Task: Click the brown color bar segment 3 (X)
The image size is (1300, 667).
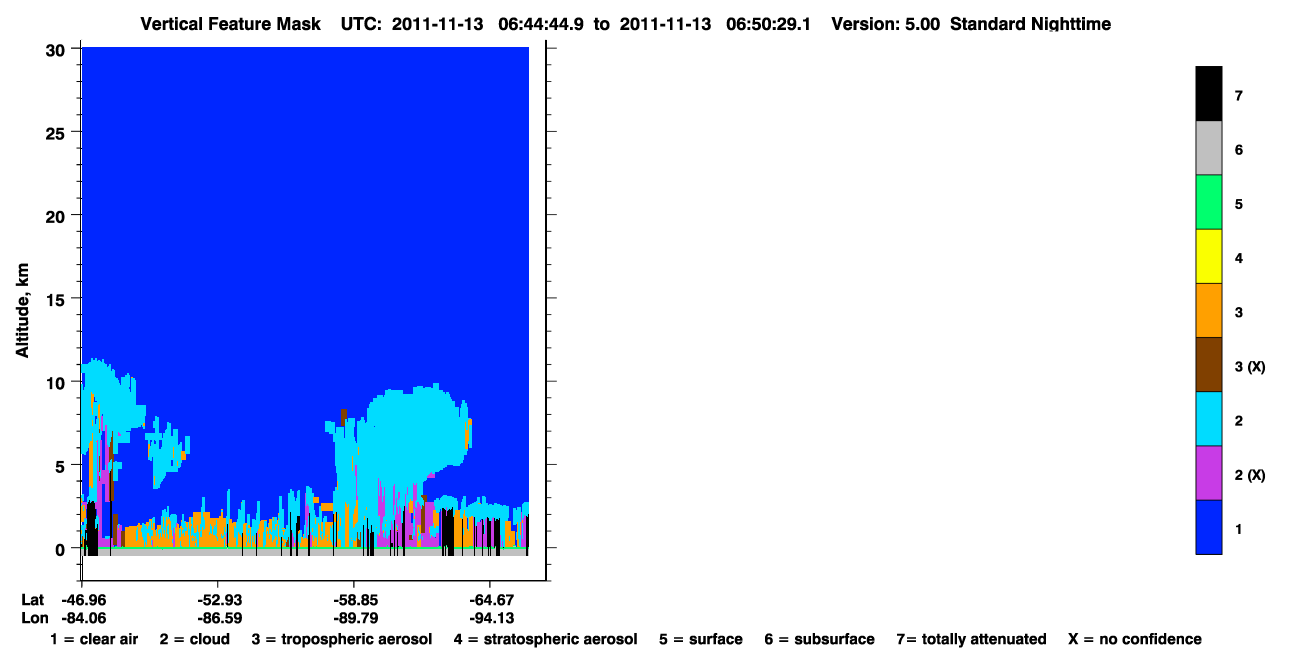Action: 1208,364
